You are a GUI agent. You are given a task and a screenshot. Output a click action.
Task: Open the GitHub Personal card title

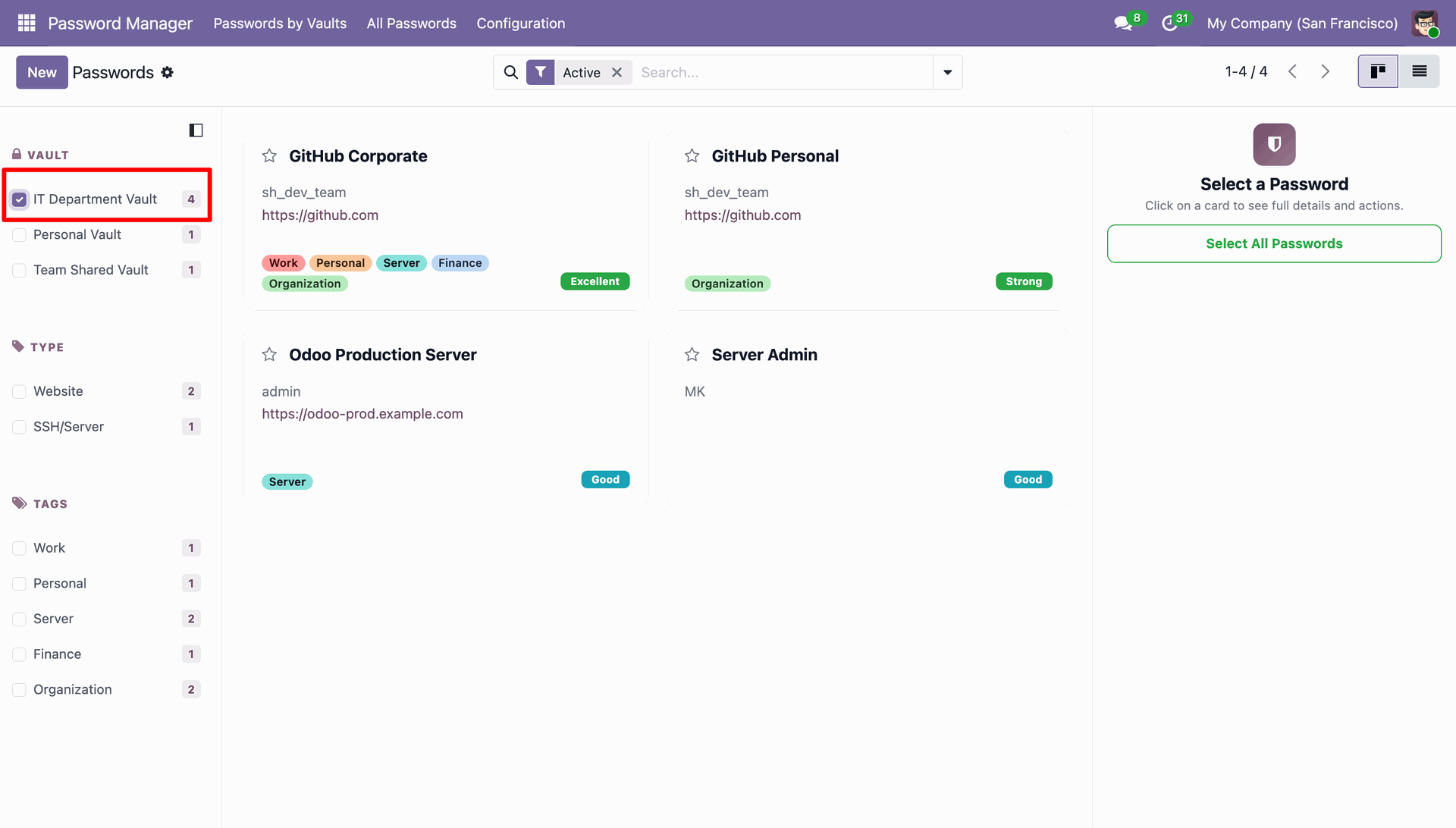click(775, 156)
